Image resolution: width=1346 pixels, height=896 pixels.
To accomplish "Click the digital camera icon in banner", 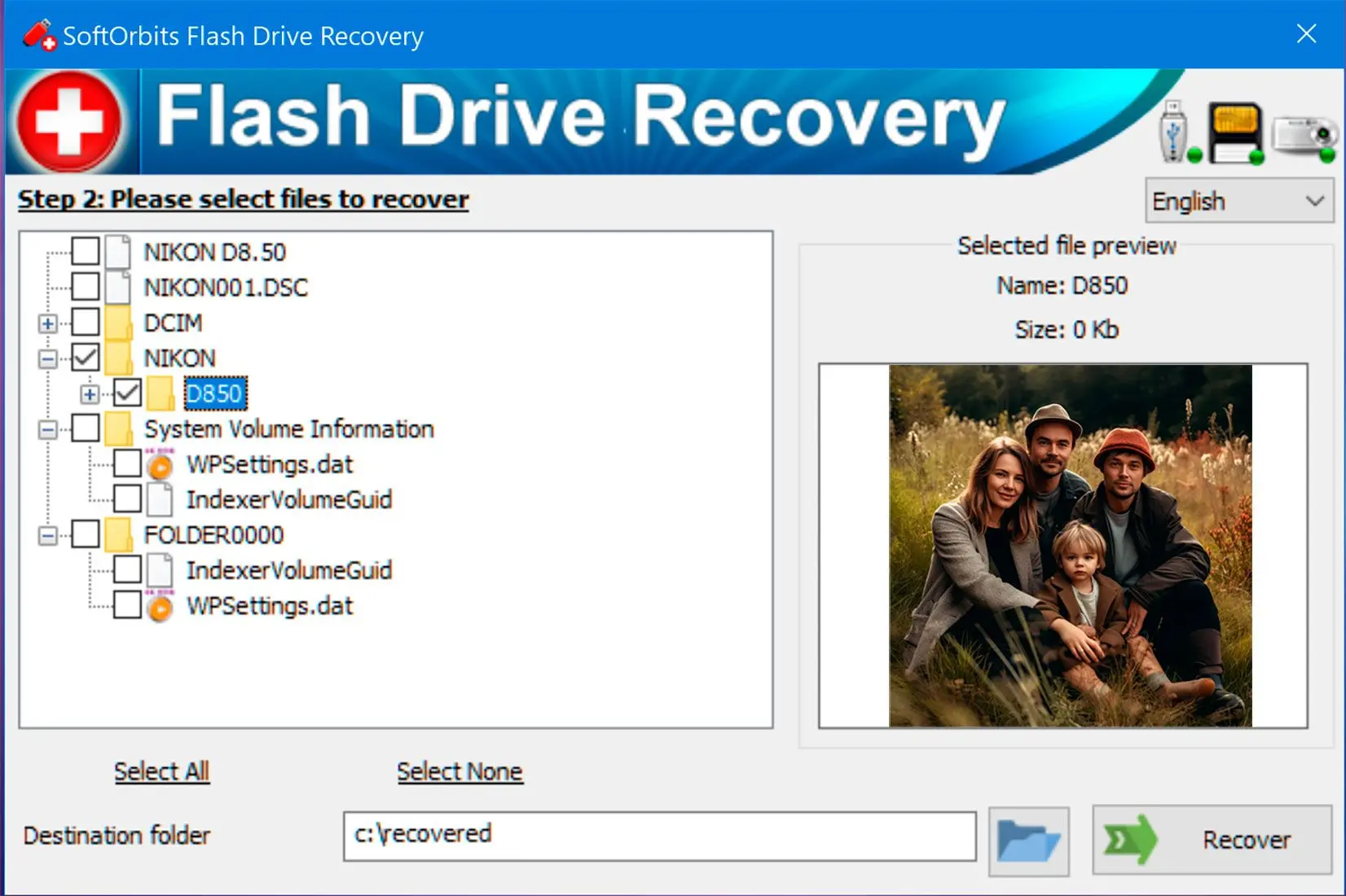I will click(1304, 136).
